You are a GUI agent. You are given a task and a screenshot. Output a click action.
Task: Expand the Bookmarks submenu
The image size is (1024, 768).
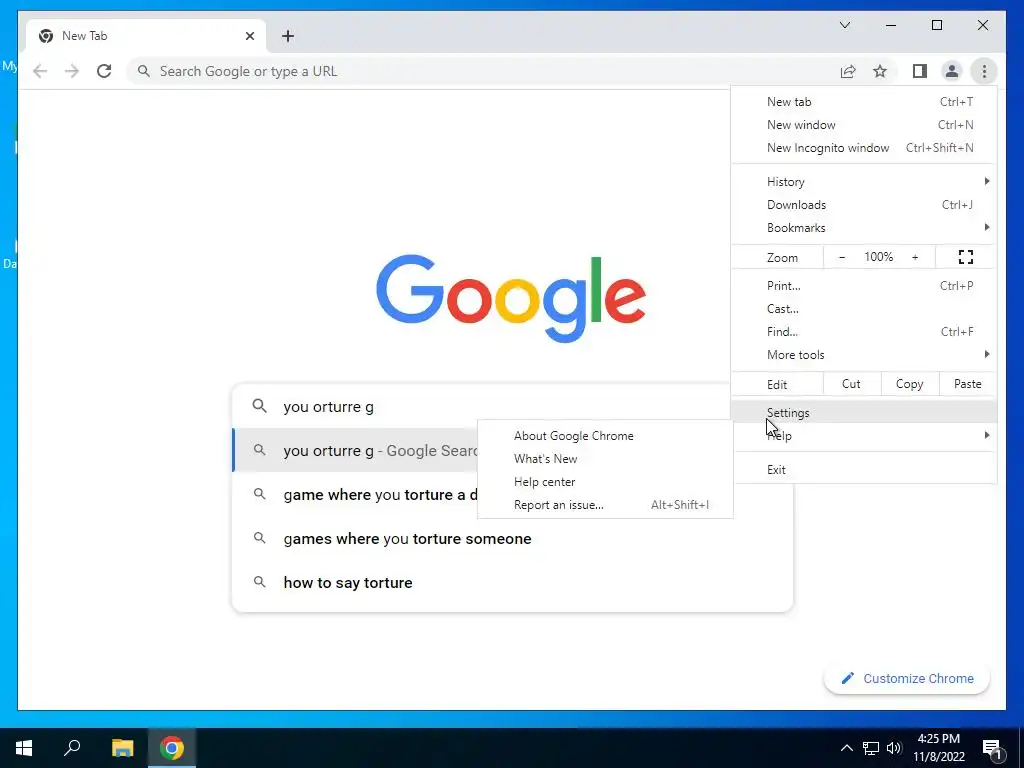(x=864, y=227)
